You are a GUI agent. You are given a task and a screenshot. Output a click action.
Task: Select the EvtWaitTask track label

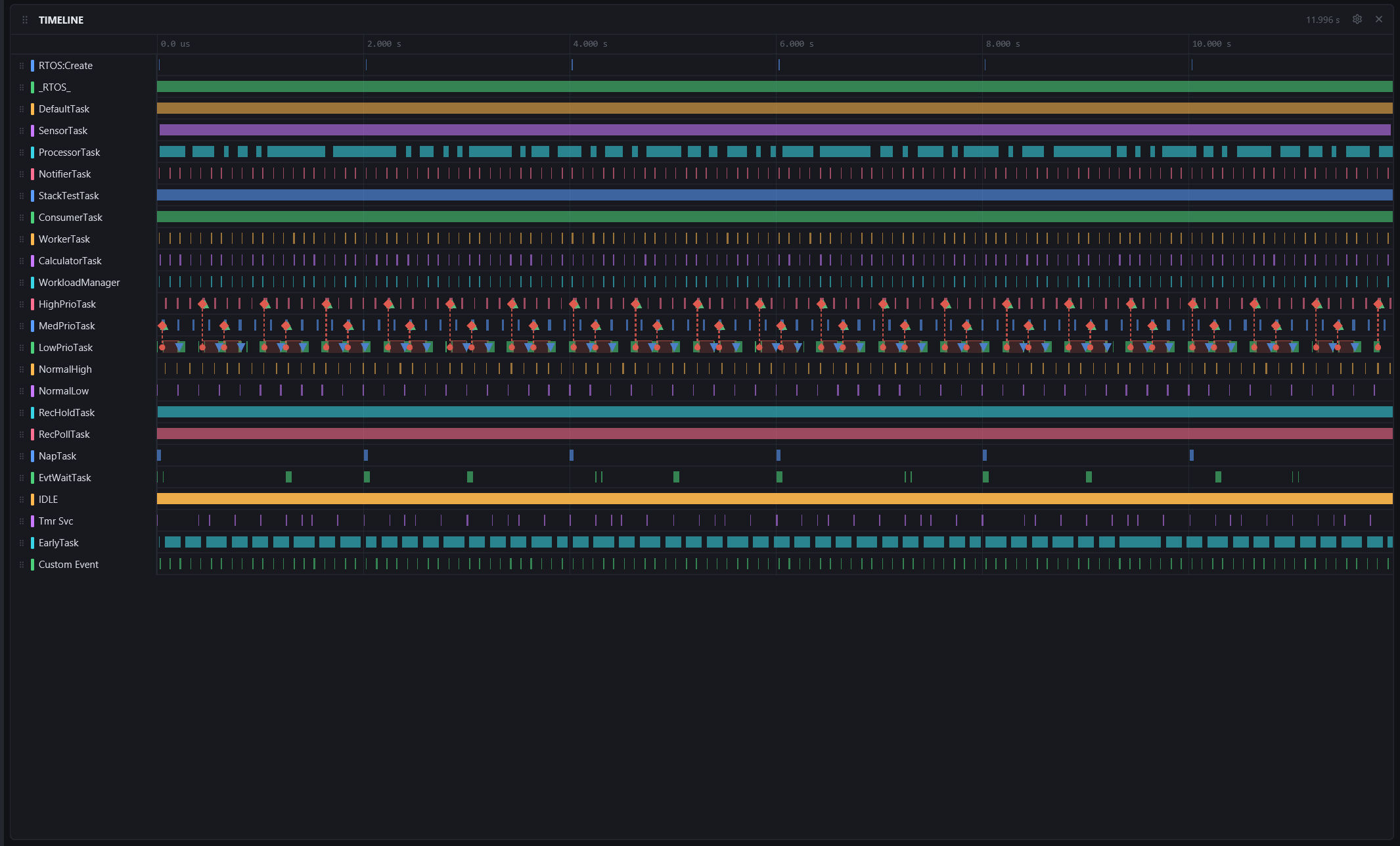pyautogui.click(x=65, y=478)
